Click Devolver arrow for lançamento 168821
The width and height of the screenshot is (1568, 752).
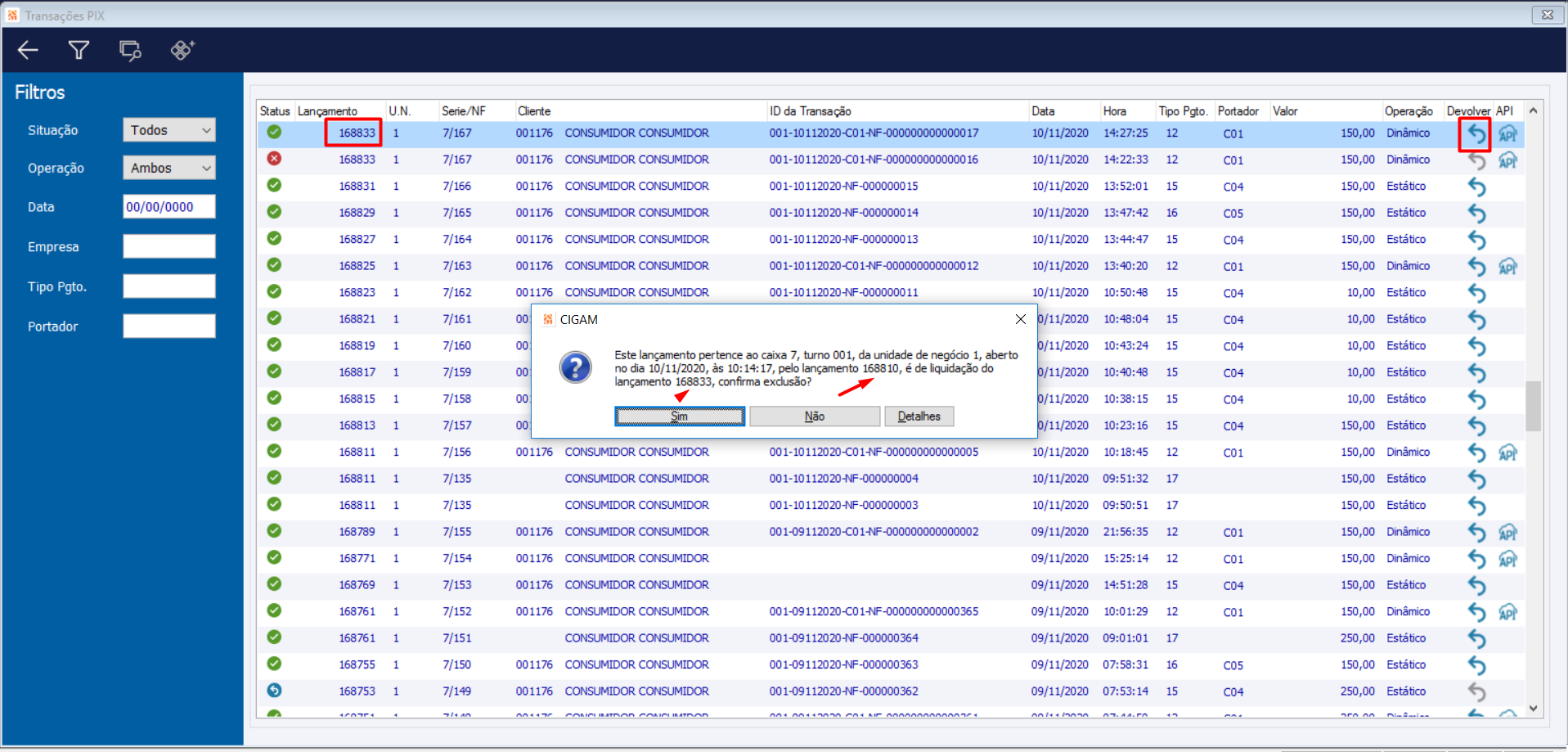[1476, 319]
